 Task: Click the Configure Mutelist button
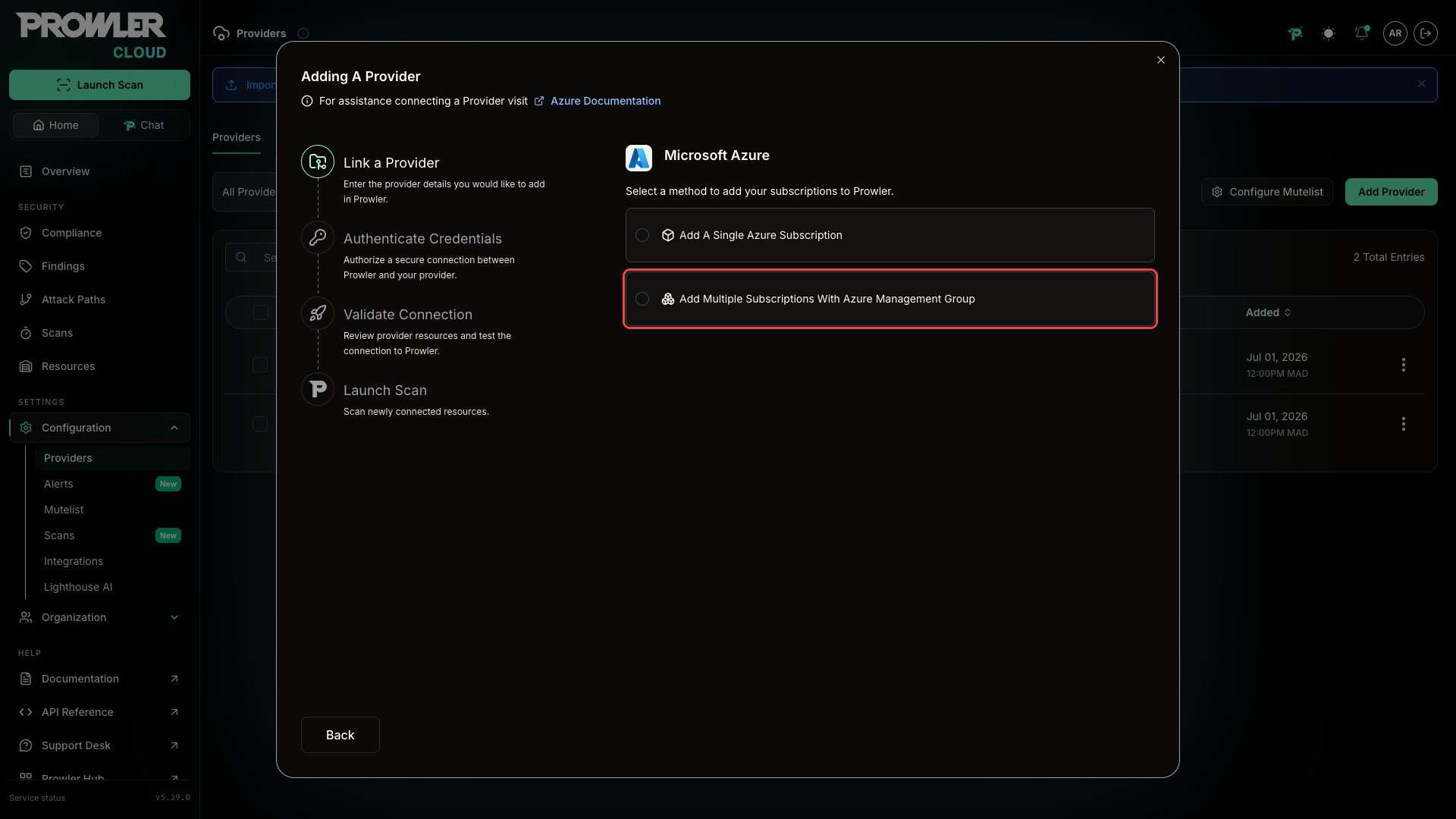pyautogui.click(x=1267, y=192)
